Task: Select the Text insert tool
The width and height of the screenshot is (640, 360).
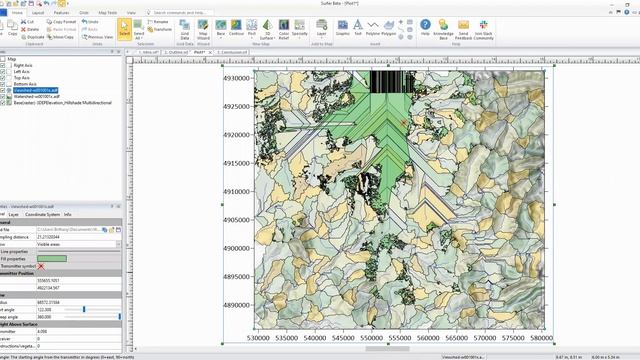Action: point(358,28)
